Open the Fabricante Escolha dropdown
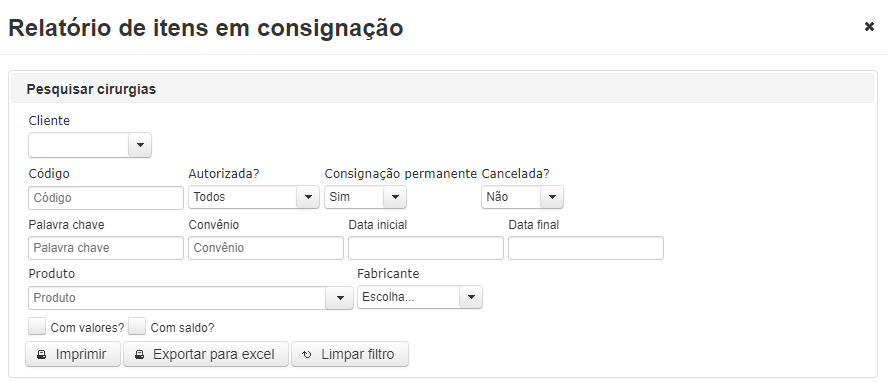 point(471,297)
